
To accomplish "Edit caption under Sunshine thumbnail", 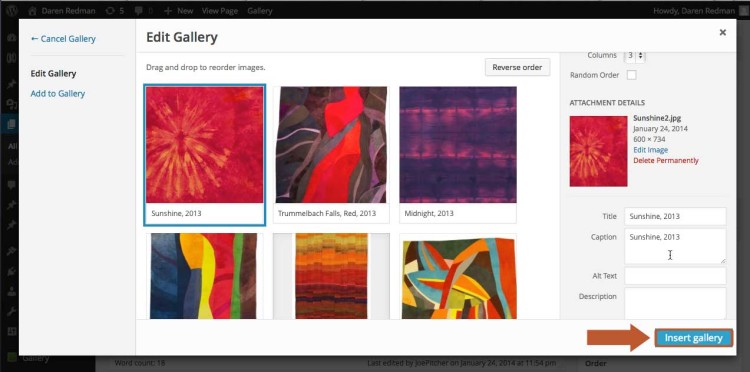I will point(205,213).
